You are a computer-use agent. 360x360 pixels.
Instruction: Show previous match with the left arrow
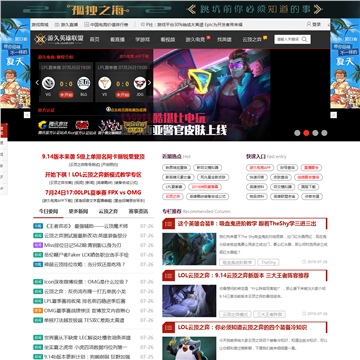[x=37, y=83]
